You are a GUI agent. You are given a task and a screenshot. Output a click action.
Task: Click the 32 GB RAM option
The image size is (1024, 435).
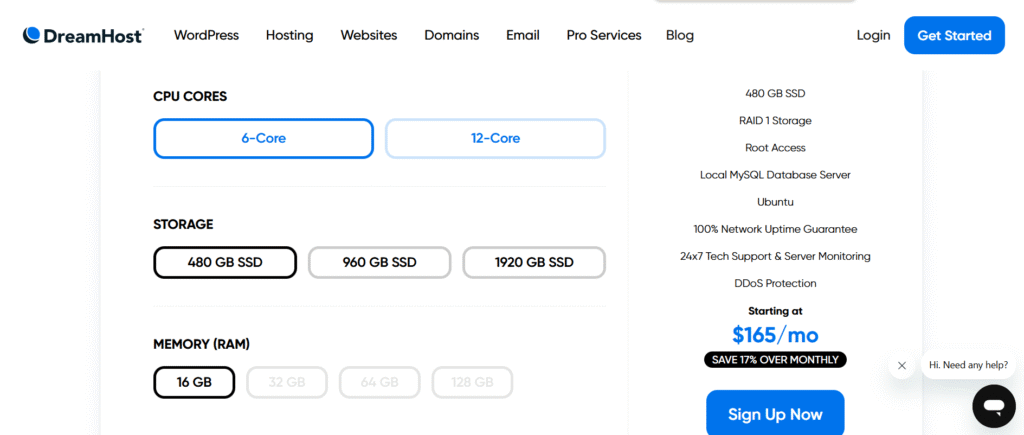pos(286,382)
